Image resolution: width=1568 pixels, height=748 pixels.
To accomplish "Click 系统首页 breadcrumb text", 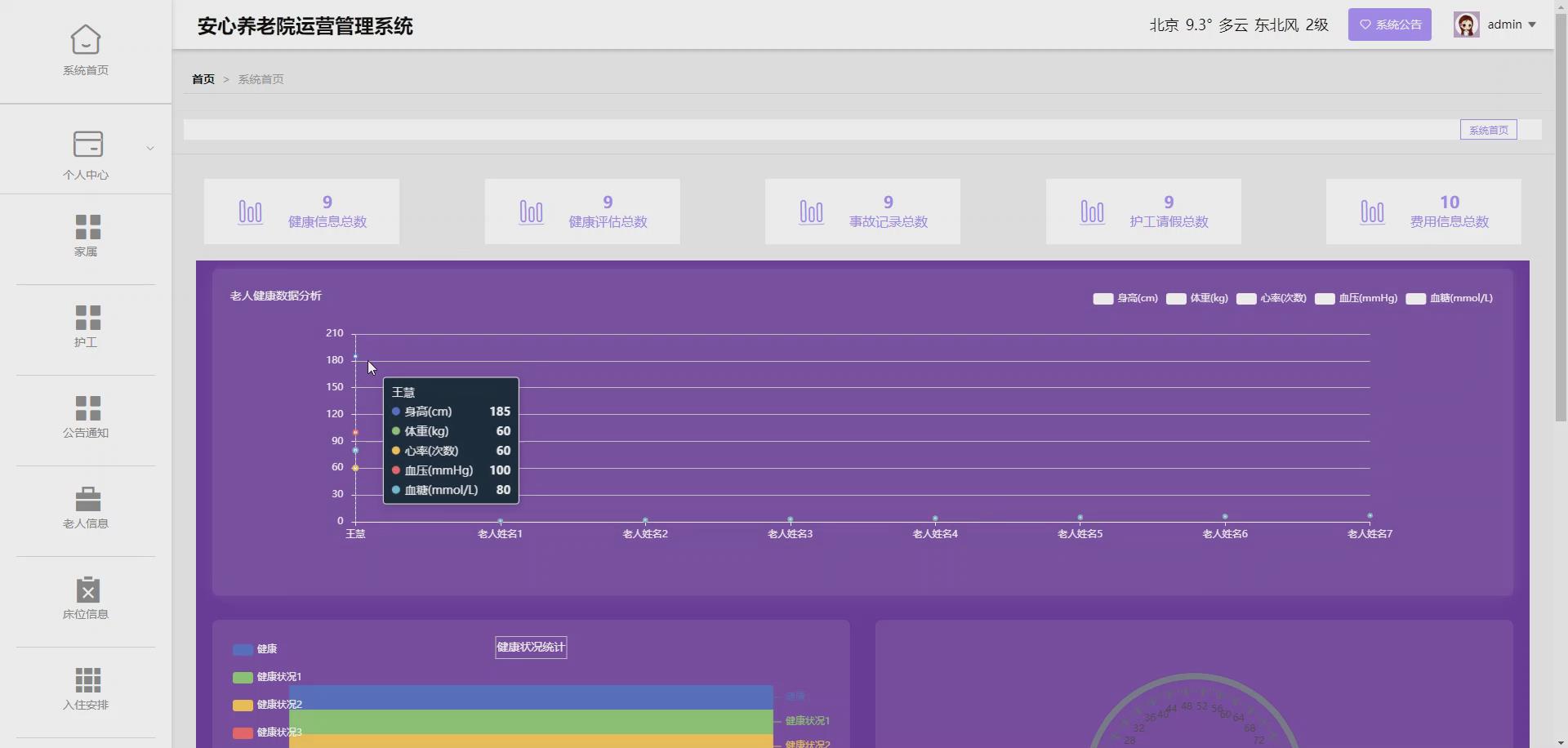I will click(261, 79).
